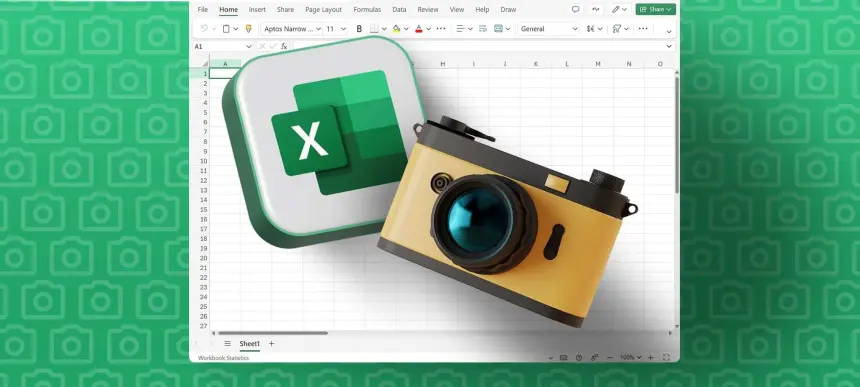Click the full screen view icon
This screenshot has width=860, height=387.
point(666,357)
